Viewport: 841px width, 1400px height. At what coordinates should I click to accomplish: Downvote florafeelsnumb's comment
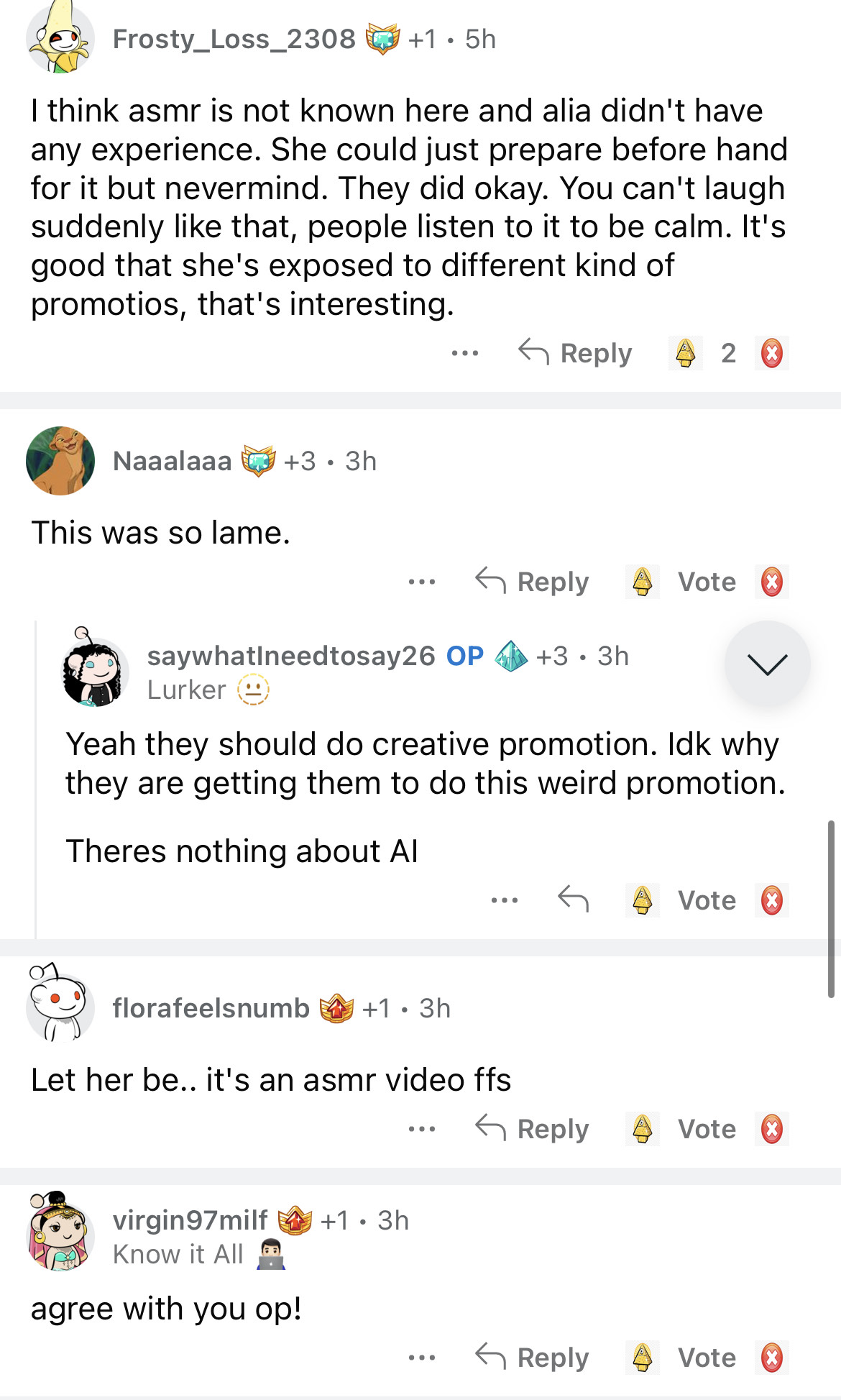(x=771, y=1129)
